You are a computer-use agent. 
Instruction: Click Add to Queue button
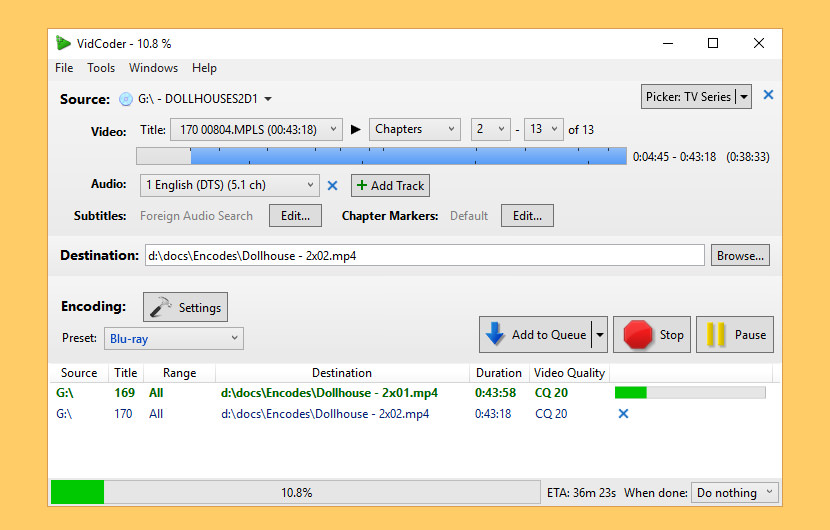[x=536, y=335]
